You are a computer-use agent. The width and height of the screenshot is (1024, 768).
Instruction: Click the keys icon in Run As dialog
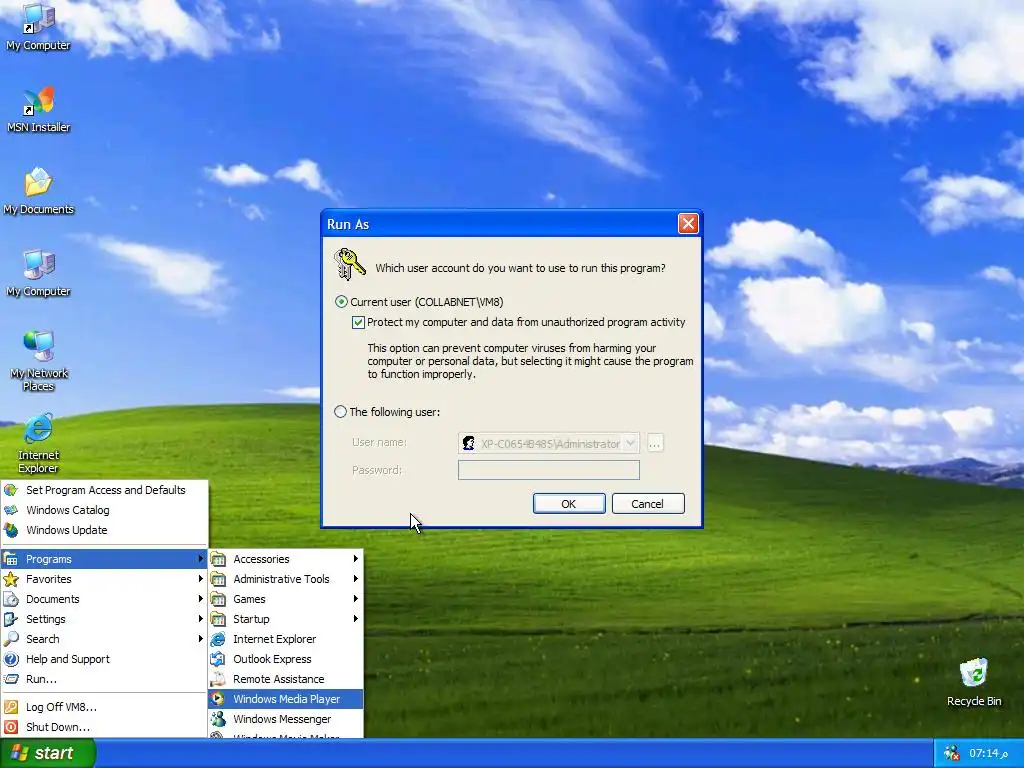tap(349, 264)
